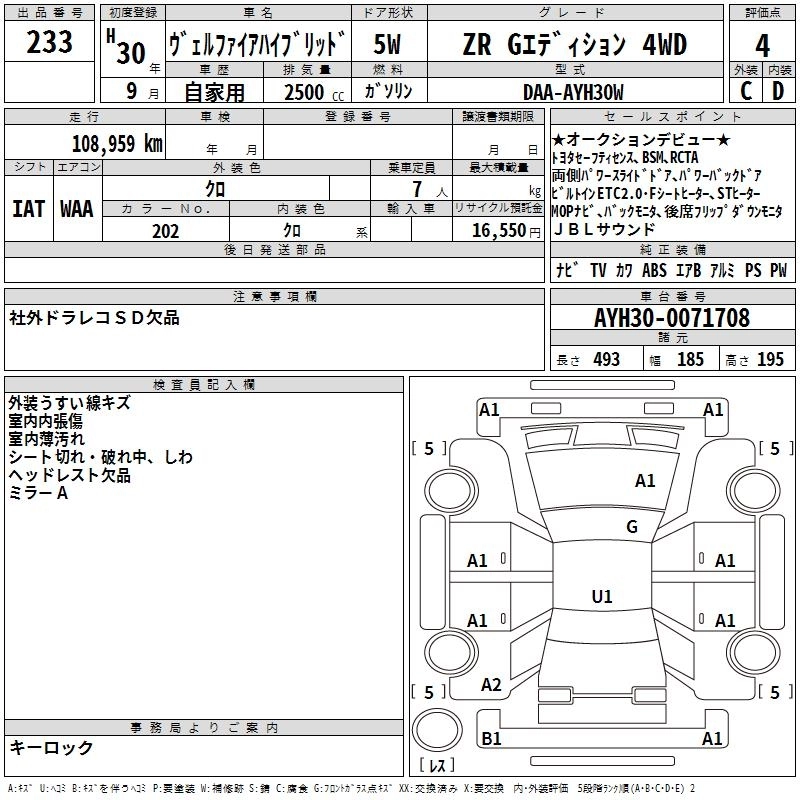Click inspector note ミラーA

pos(38,493)
